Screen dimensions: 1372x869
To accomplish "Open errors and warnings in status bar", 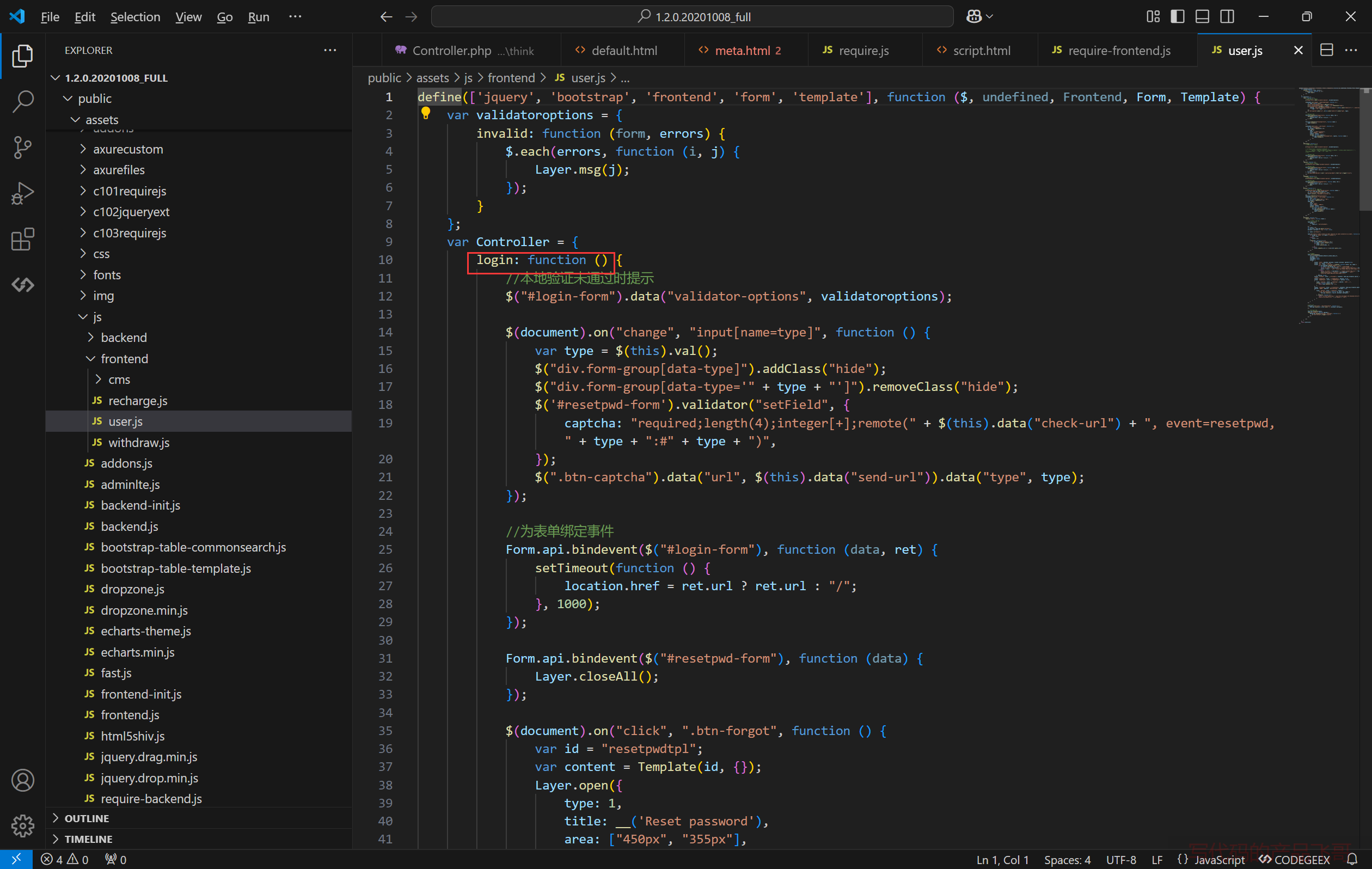I will coord(64,859).
